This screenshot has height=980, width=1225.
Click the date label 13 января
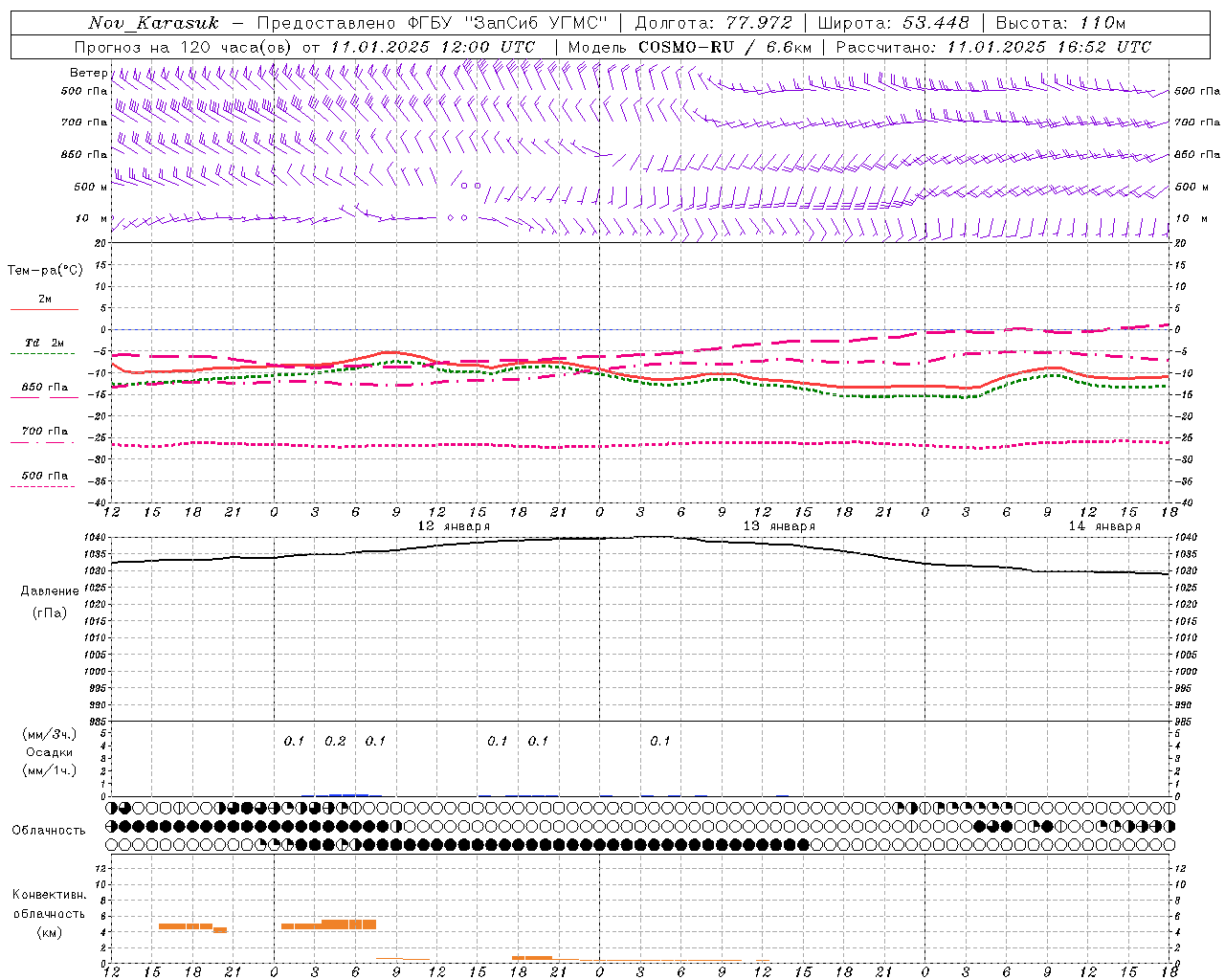click(x=779, y=526)
